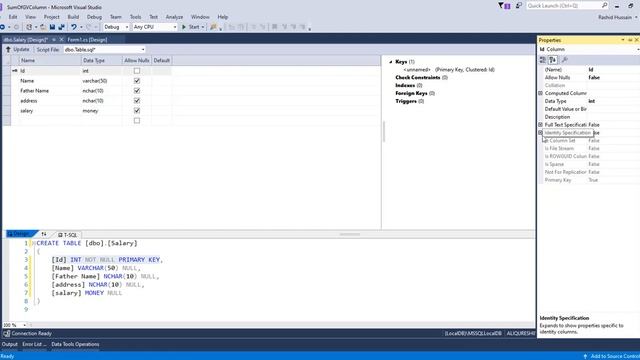The width and height of the screenshot is (640, 360).
Task: Expand Identity Specification property
Action: point(540,133)
